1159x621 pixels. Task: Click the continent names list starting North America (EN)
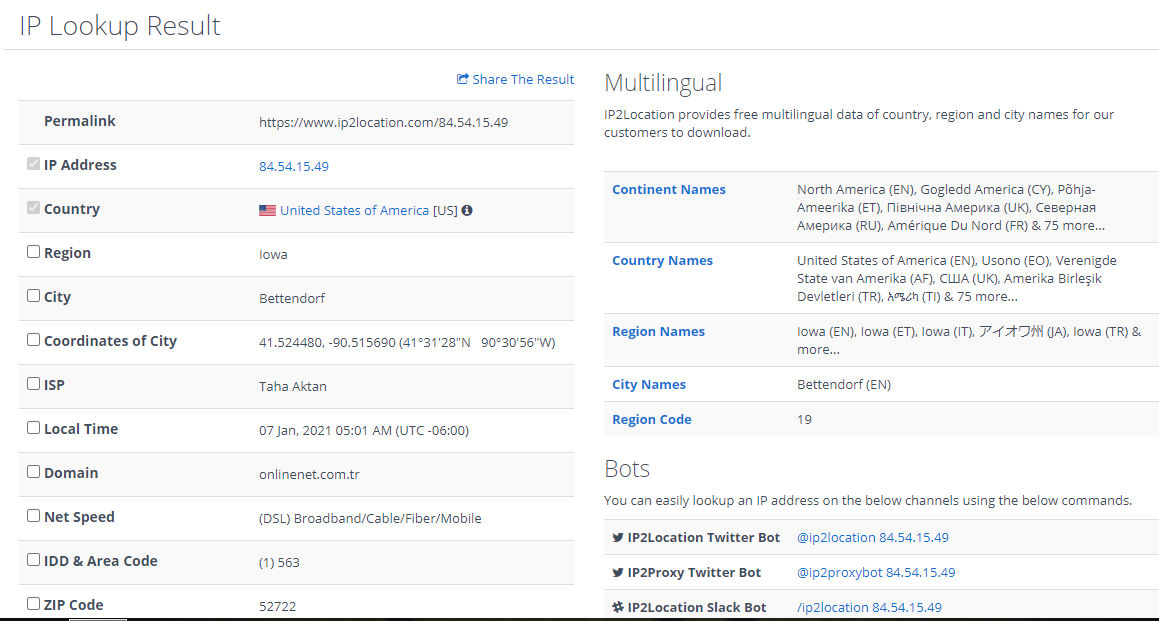951,207
